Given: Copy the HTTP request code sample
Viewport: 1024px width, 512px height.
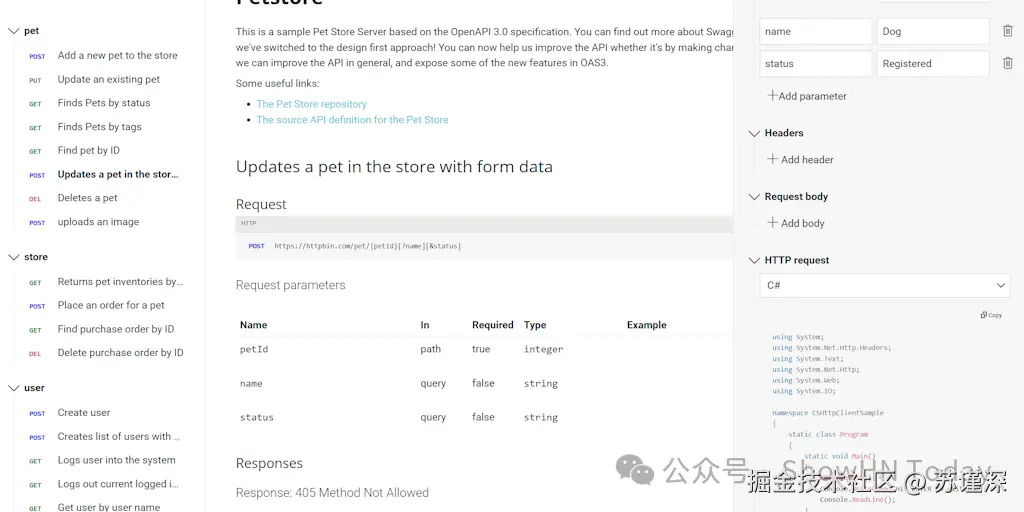Looking at the screenshot, I should [991, 315].
